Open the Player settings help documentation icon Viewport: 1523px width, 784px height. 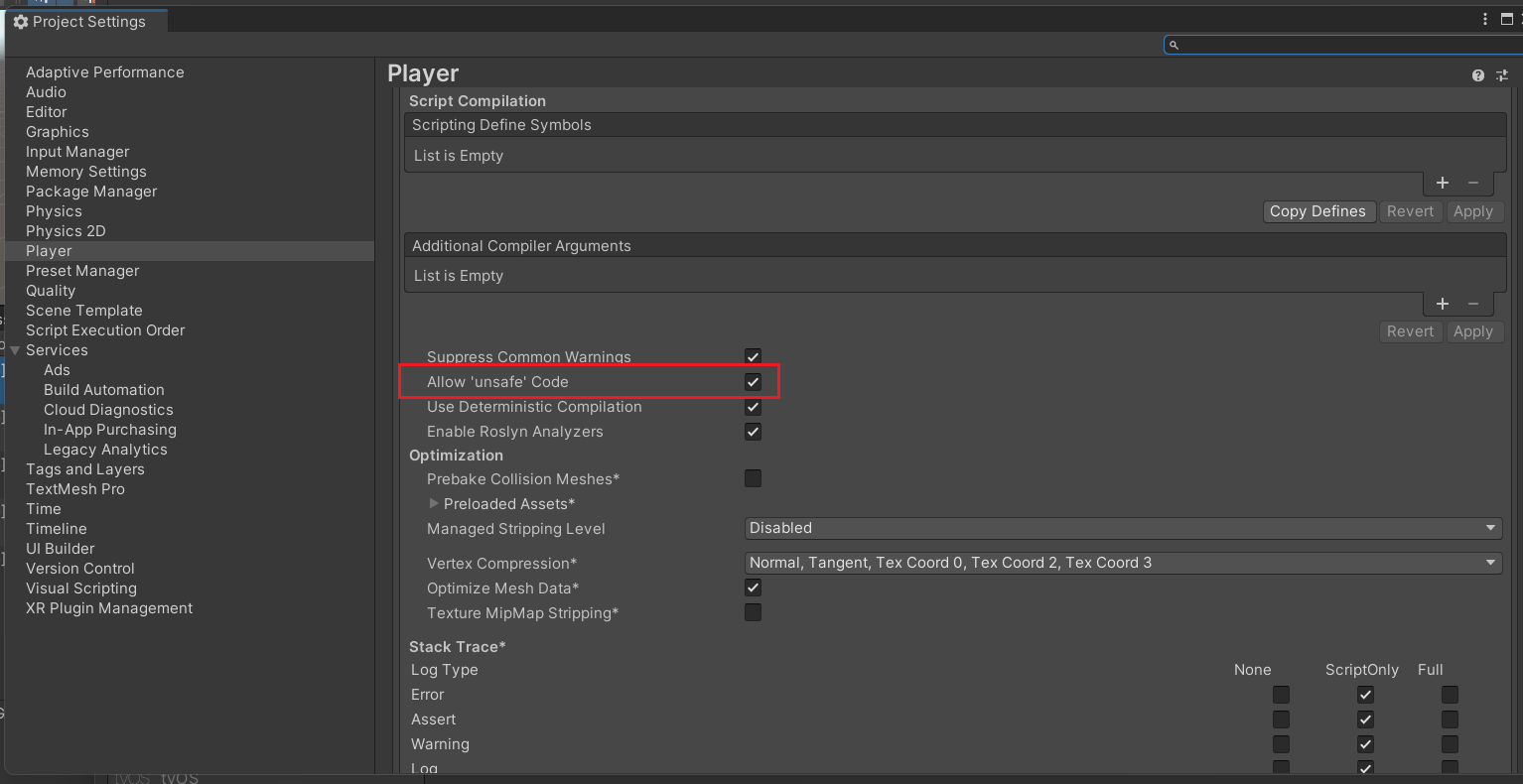tap(1477, 74)
